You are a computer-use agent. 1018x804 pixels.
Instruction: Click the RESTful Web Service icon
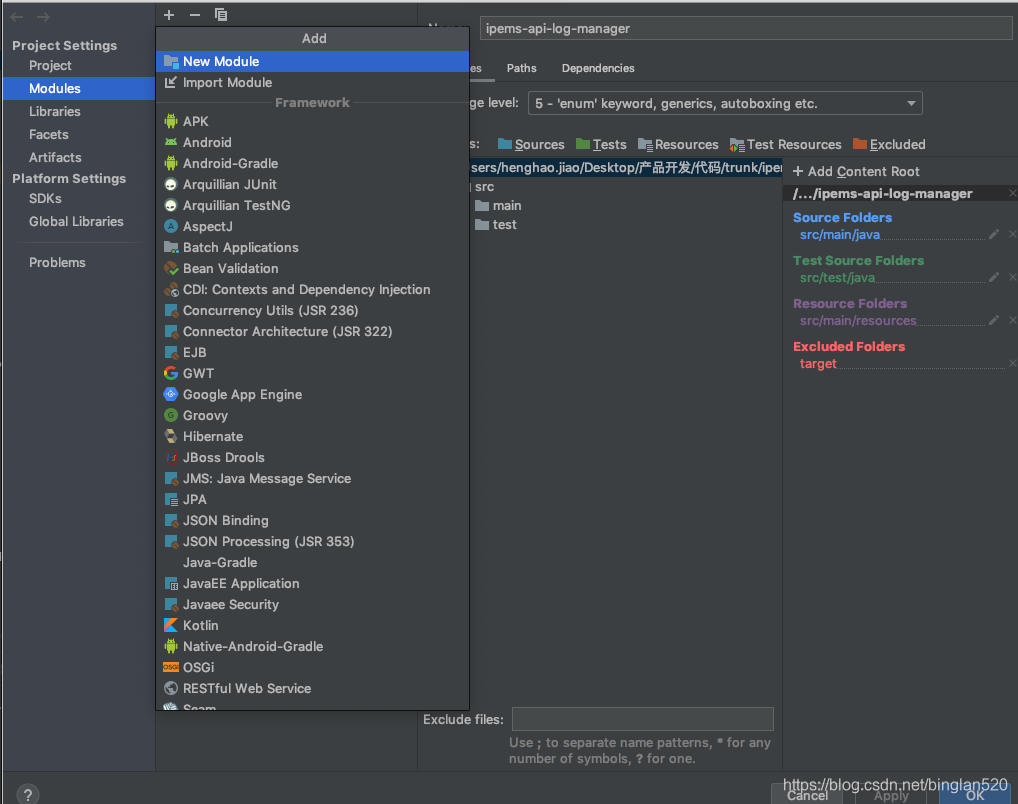[171, 688]
